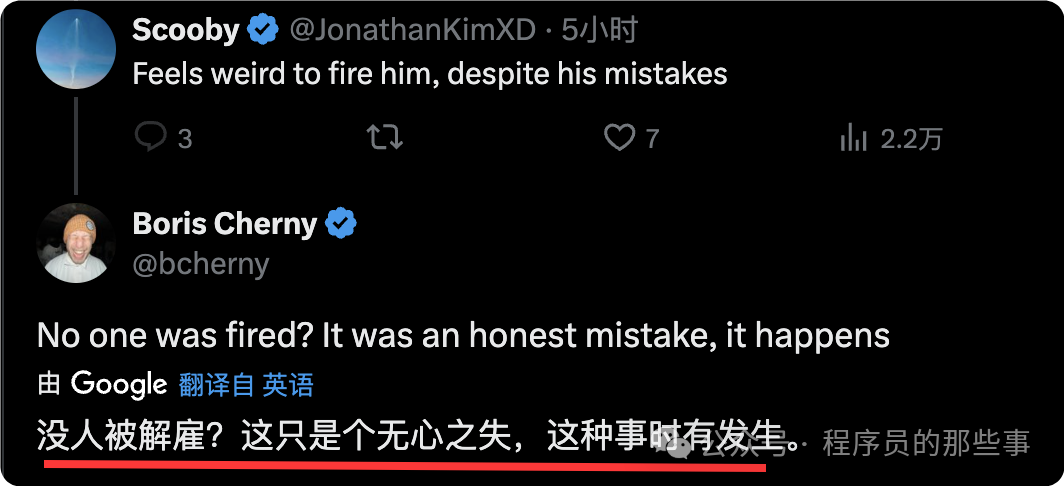Click the Boris Cherny display name
The width and height of the screenshot is (1064, 486).
[x=224, y=224]
